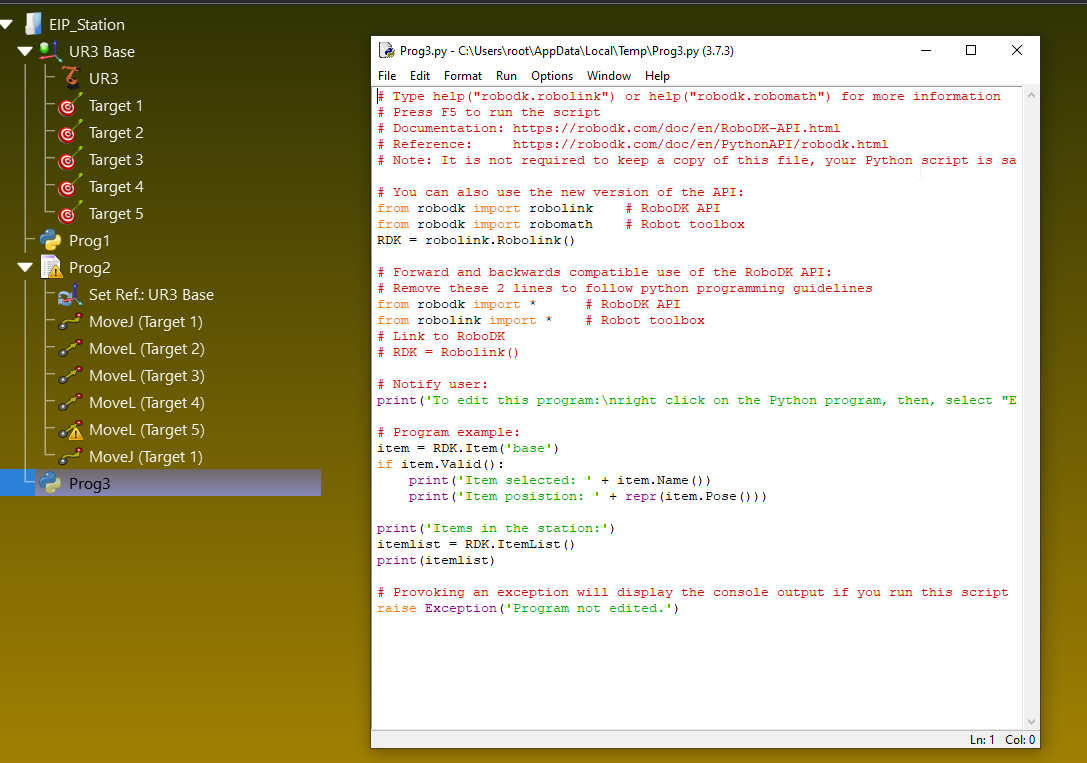Click the Target 1 bullseye icon
1087x763 pixels.
(x=70, y=105)
